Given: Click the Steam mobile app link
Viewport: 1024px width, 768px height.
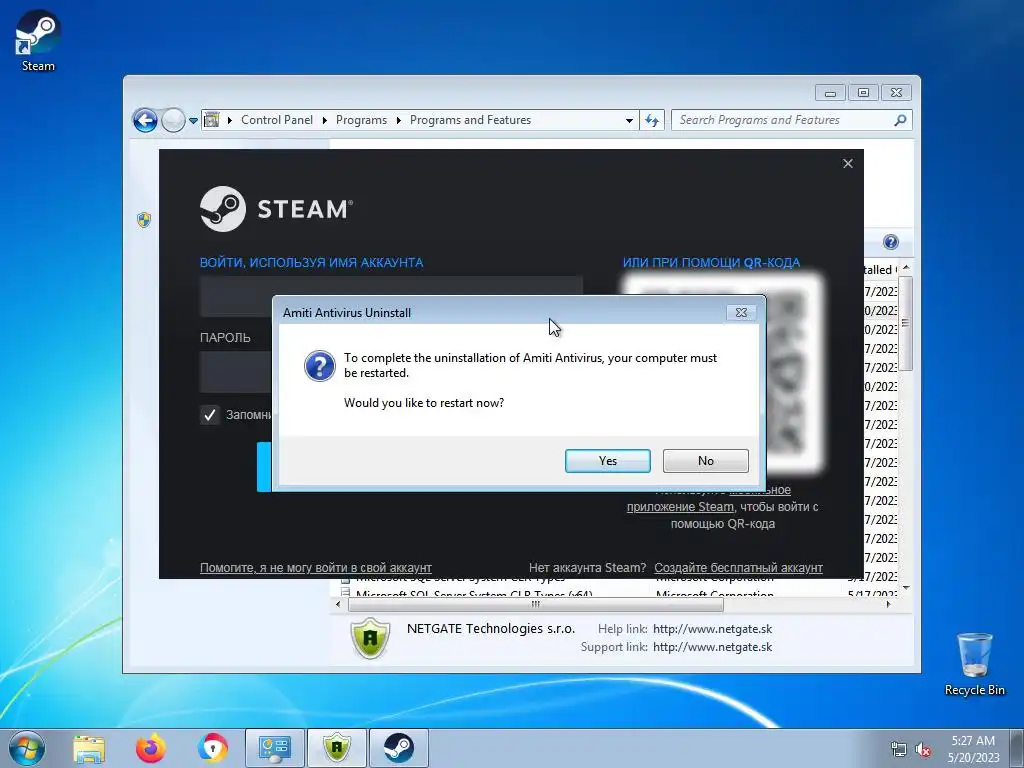Looking at the screenshot, I should [680, 507].
